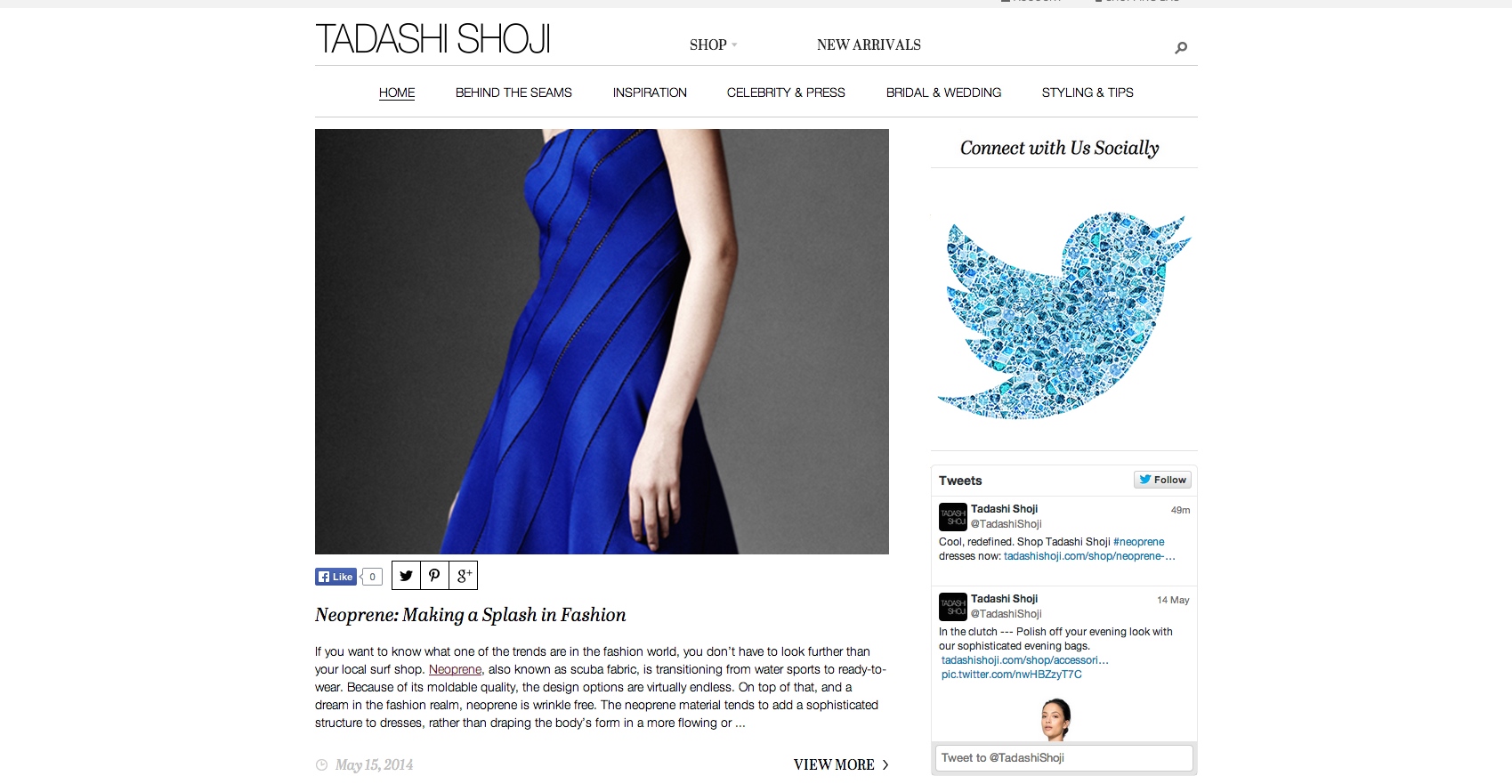This screenshot has width=1512, height=784.
Task: Pin the post with the Pinterest icon
Action: pos(434,576)
